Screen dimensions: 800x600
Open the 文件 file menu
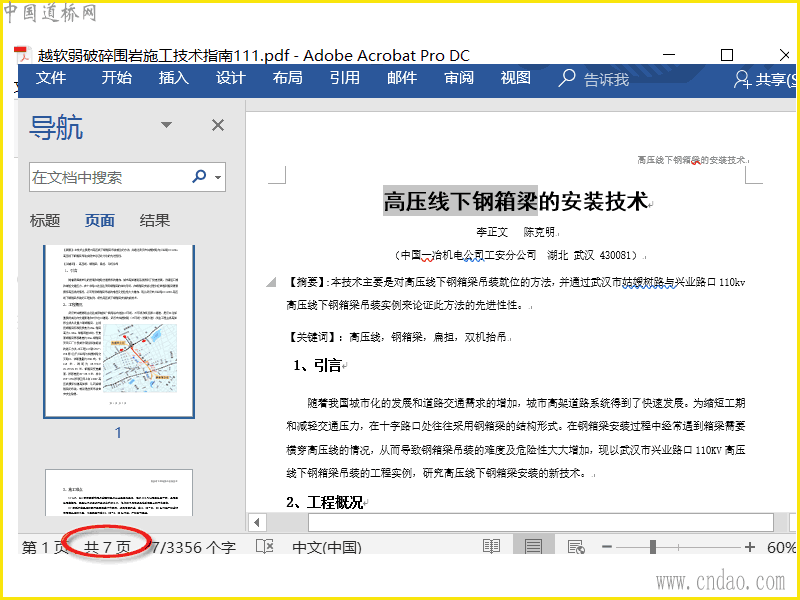click(51, 78)
